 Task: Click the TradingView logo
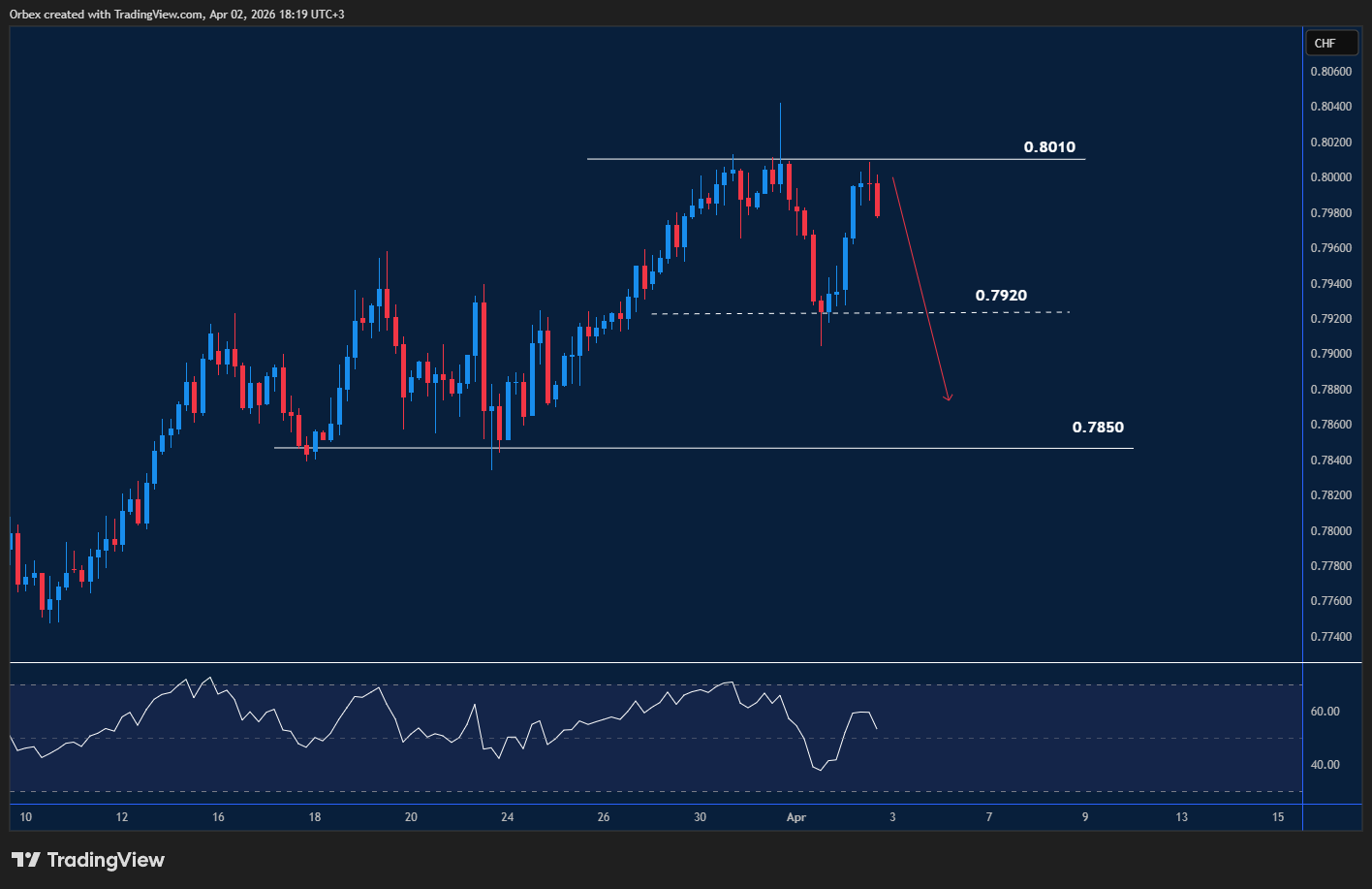pos(88,860)
